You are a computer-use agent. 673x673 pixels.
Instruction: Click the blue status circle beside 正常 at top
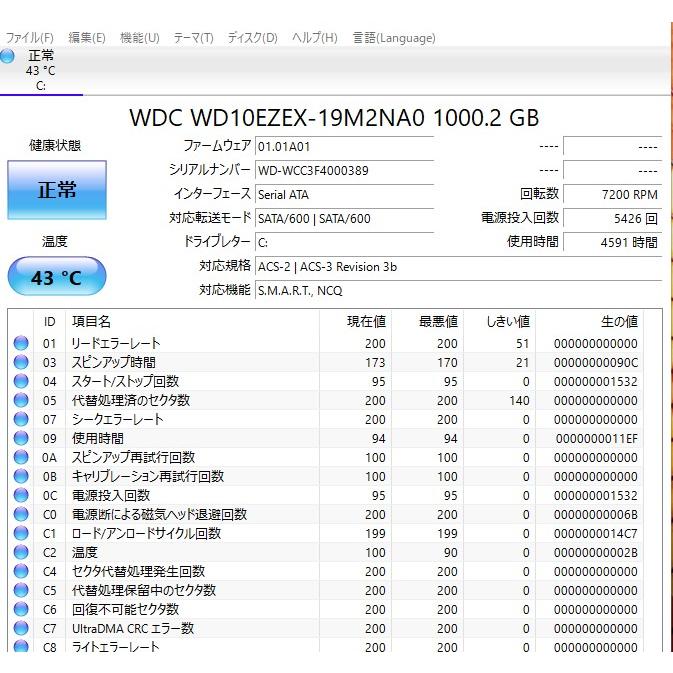tap(7, 56)
